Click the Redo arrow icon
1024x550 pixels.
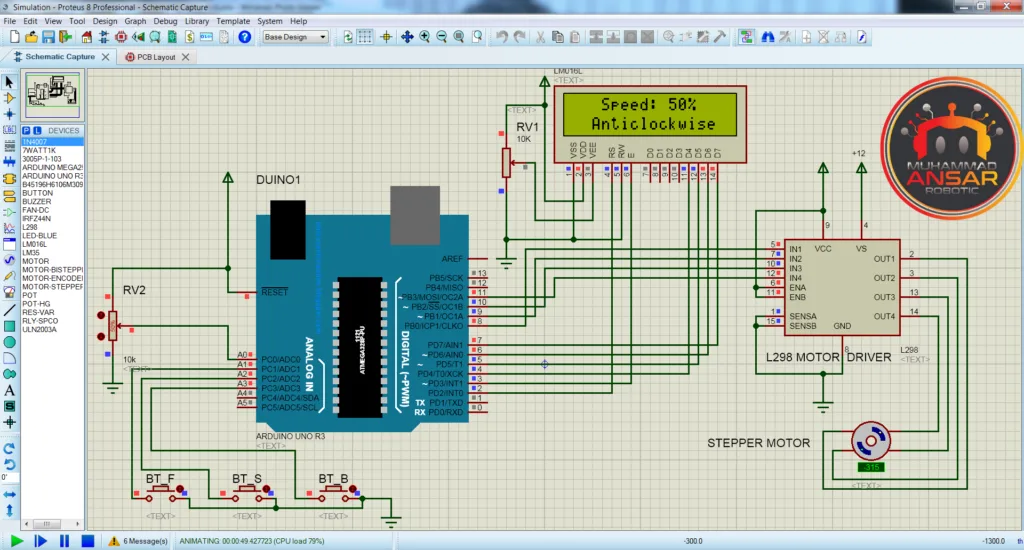click(520, 37)
